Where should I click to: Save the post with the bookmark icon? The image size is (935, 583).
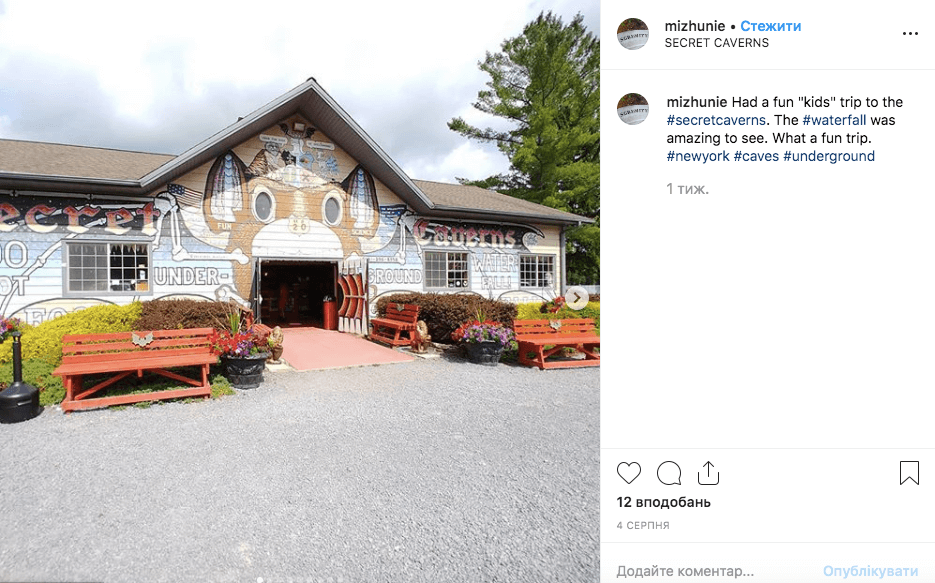(x=909, y=473)
